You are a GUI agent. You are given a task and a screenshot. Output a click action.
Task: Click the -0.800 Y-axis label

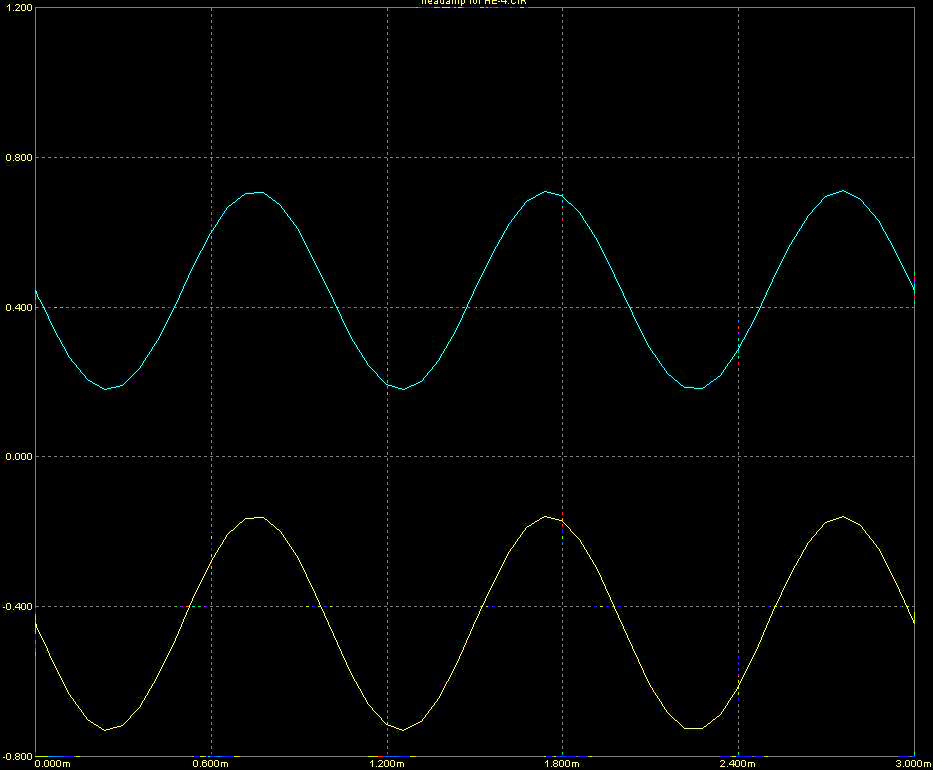pyautogui.click(x=17, y=756)
